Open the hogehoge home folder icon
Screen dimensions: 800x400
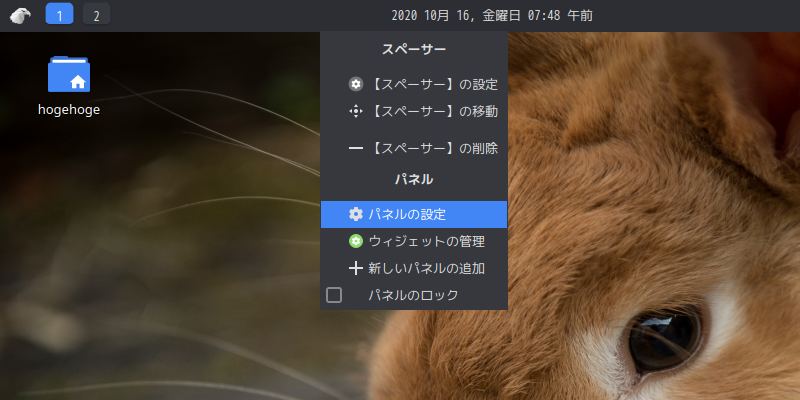(69, 74)
